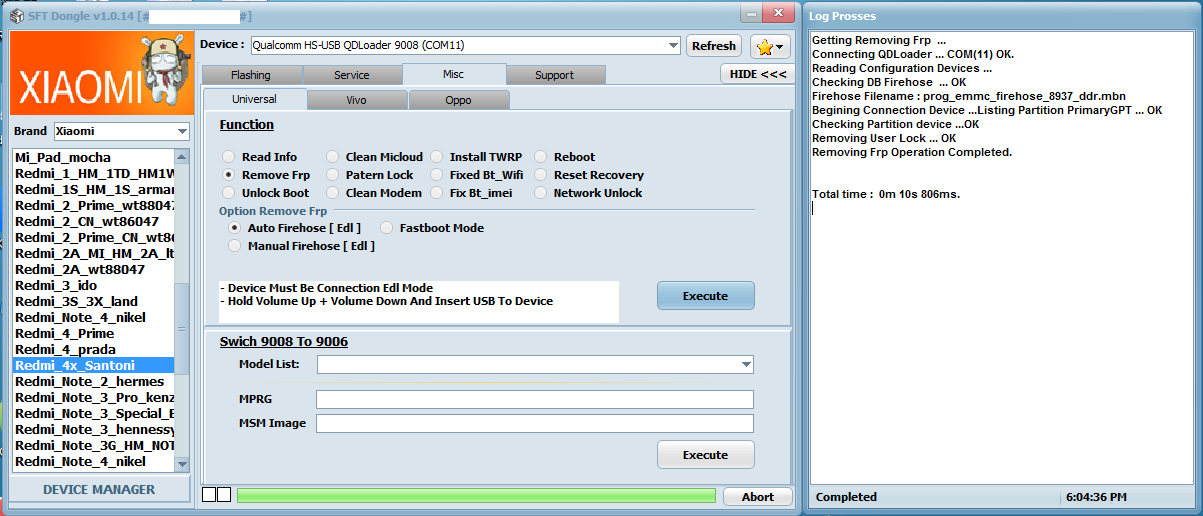Select Fixed Bt_Wifi option
The width and height of the screenshot is (1203, 516).
coord(437,175)
